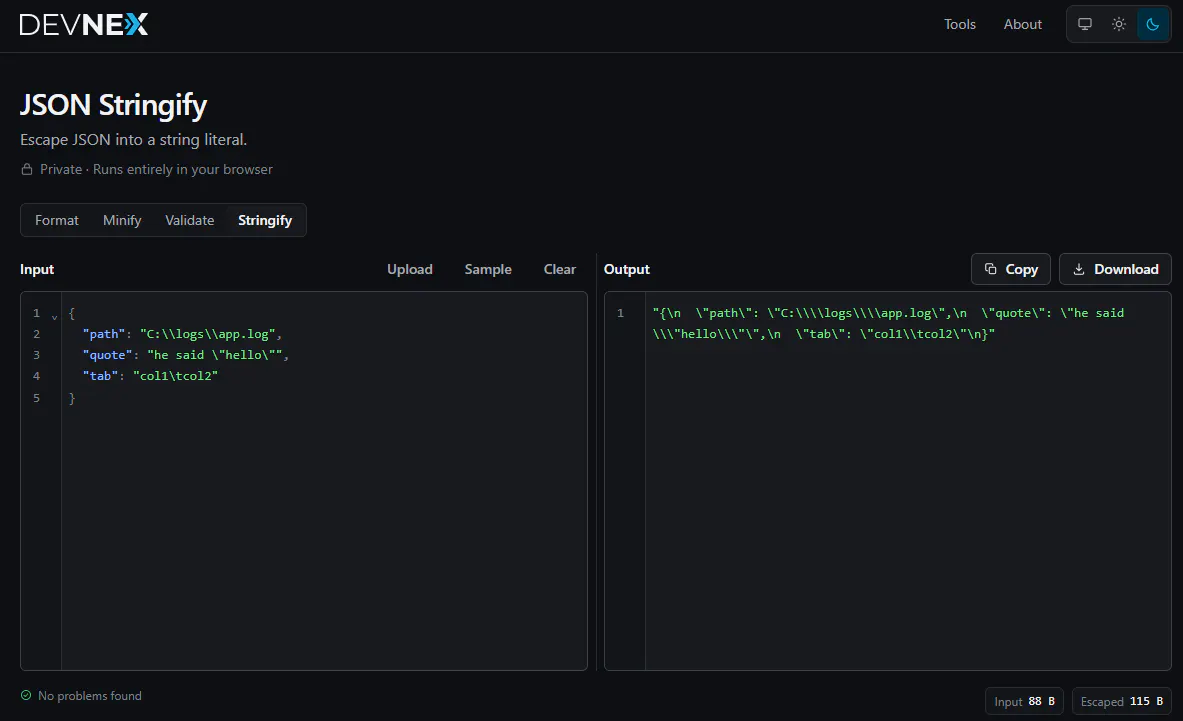Click the Input panel label
1183x721 pixels.
pos(37,269)
